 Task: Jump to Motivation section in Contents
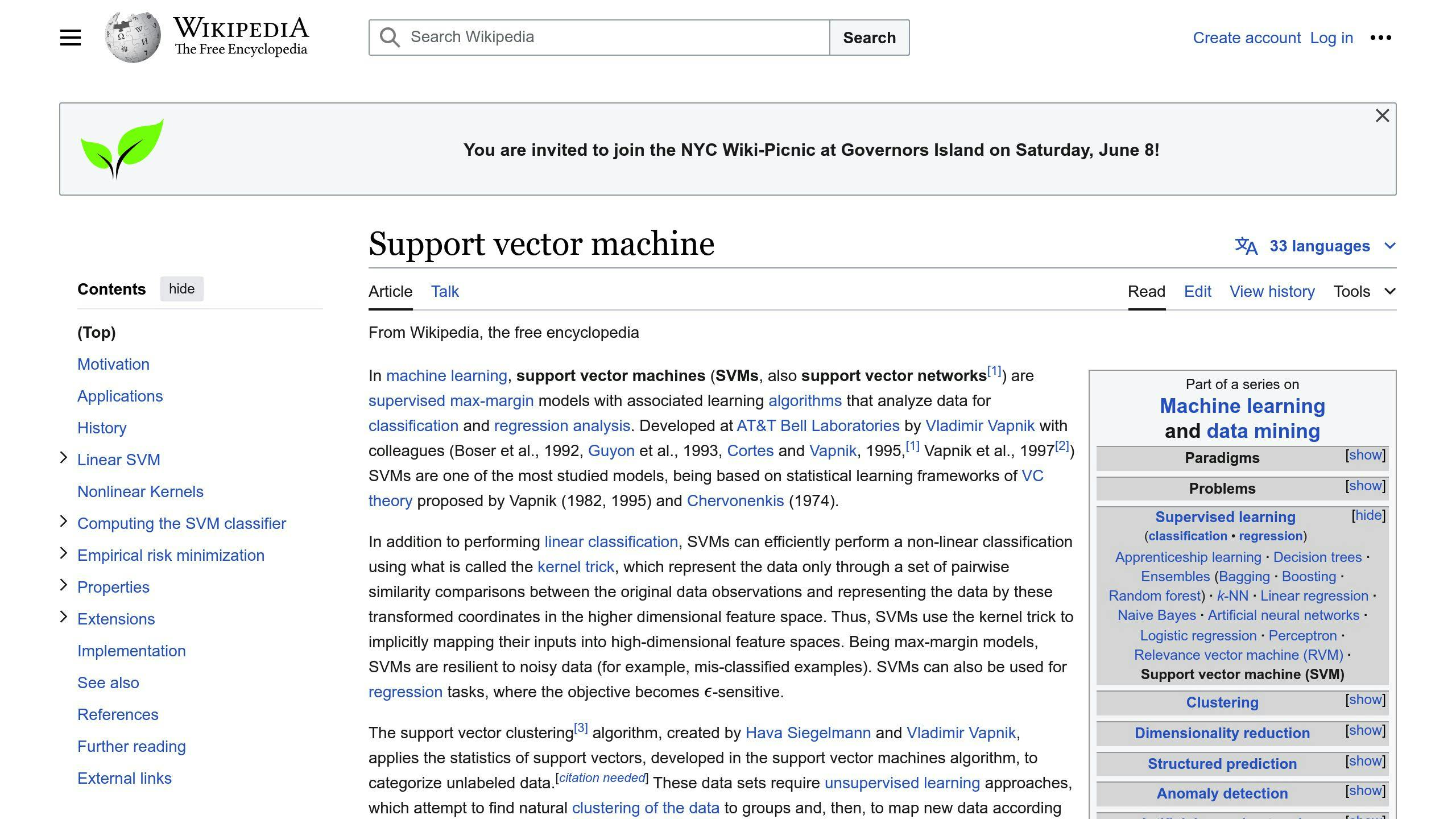click(x=113, y=364)
